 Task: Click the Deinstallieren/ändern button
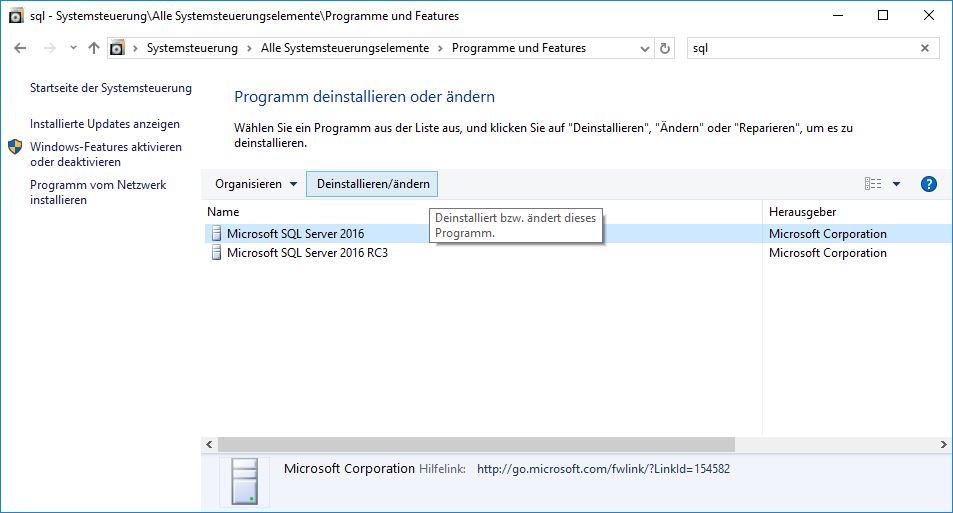pos(373,184)
